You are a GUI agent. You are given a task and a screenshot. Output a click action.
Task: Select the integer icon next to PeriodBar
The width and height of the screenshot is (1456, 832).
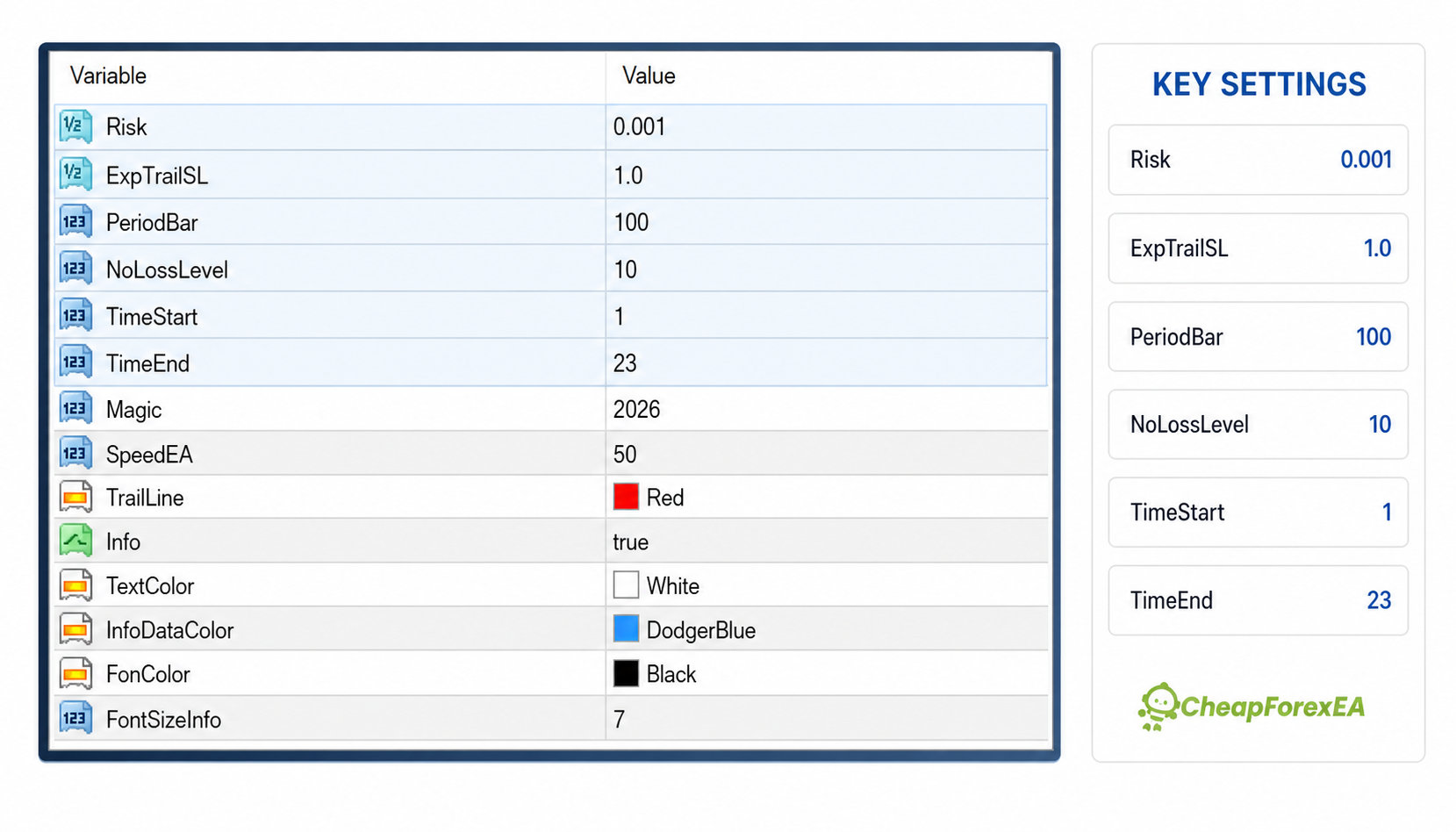tap(75, 221)
